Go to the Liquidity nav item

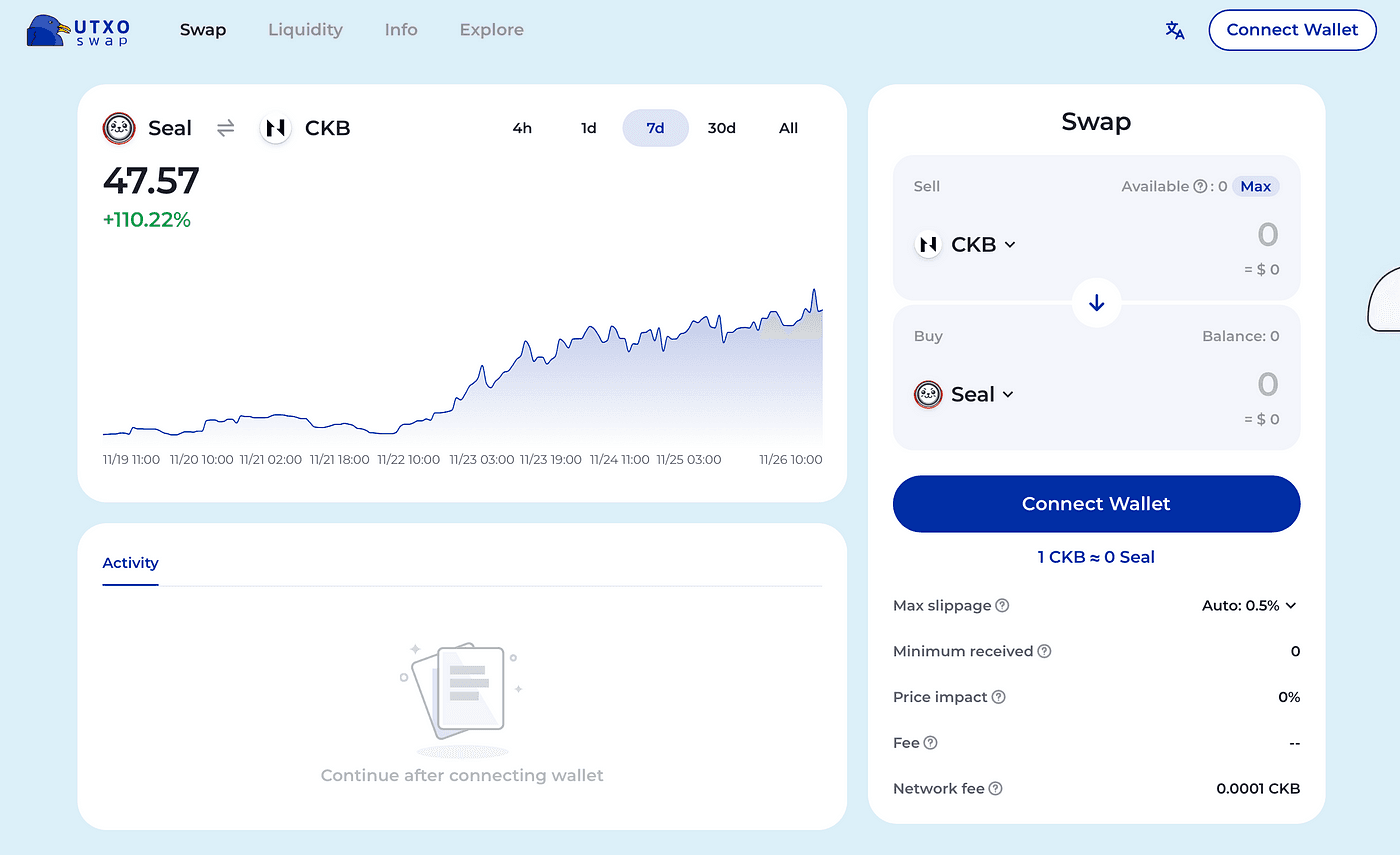point(305,30)
